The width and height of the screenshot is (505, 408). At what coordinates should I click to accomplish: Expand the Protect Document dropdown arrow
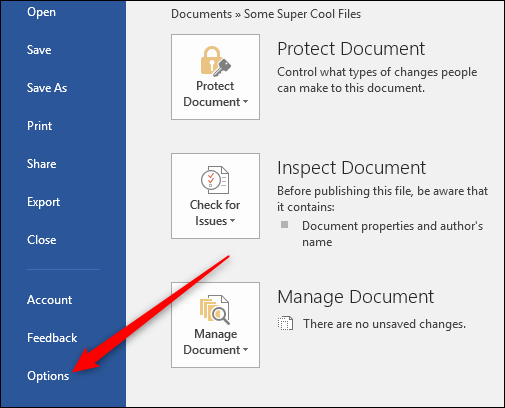[x=246, y=101]
